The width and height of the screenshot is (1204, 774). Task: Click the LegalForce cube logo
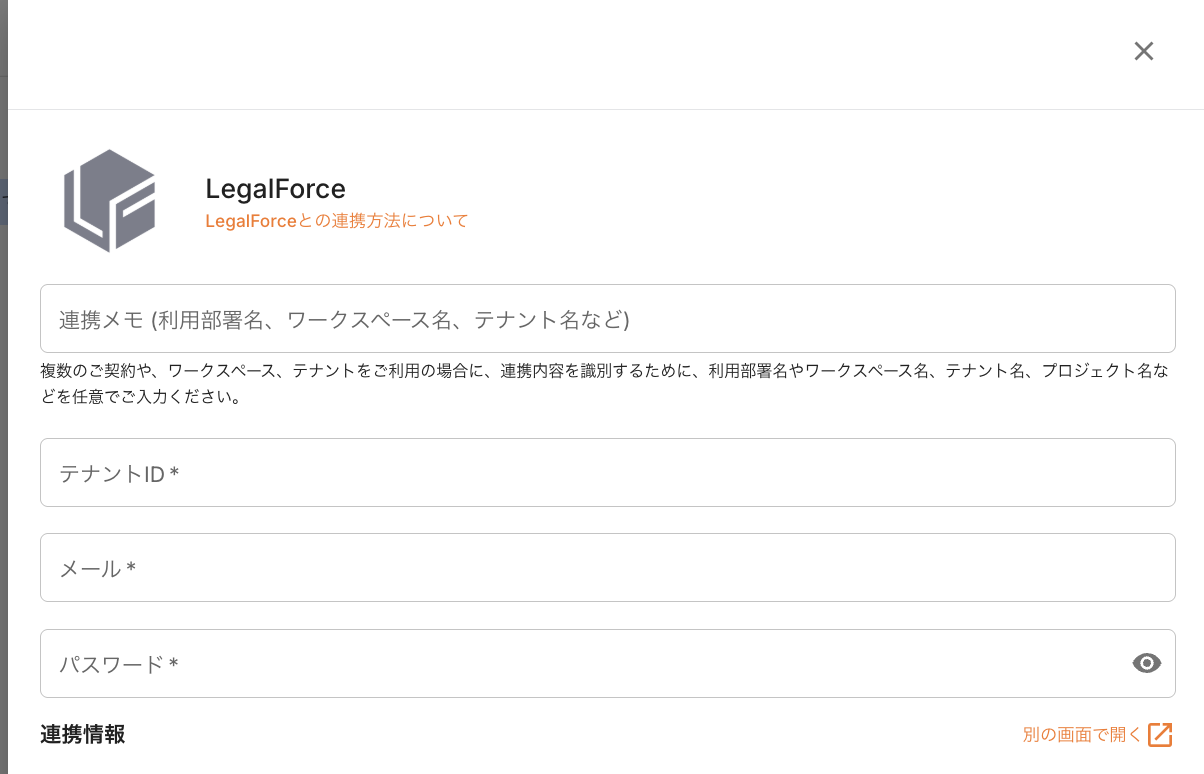click(x=110, y=200)
